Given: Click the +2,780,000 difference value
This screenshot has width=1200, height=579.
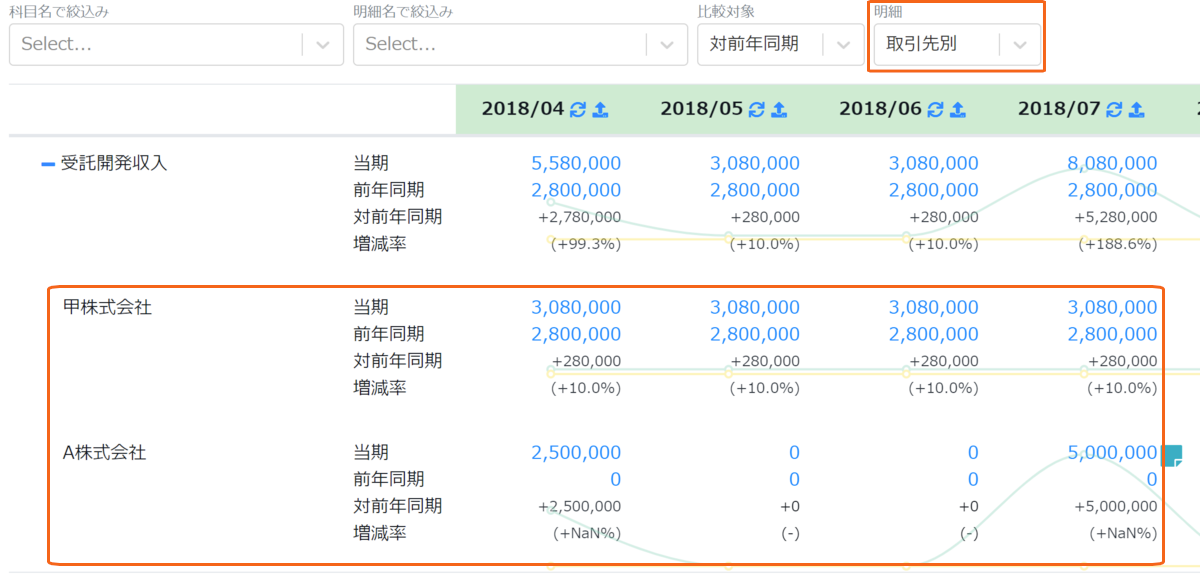Looking at the screenshot, I should (x=579, y=217).
